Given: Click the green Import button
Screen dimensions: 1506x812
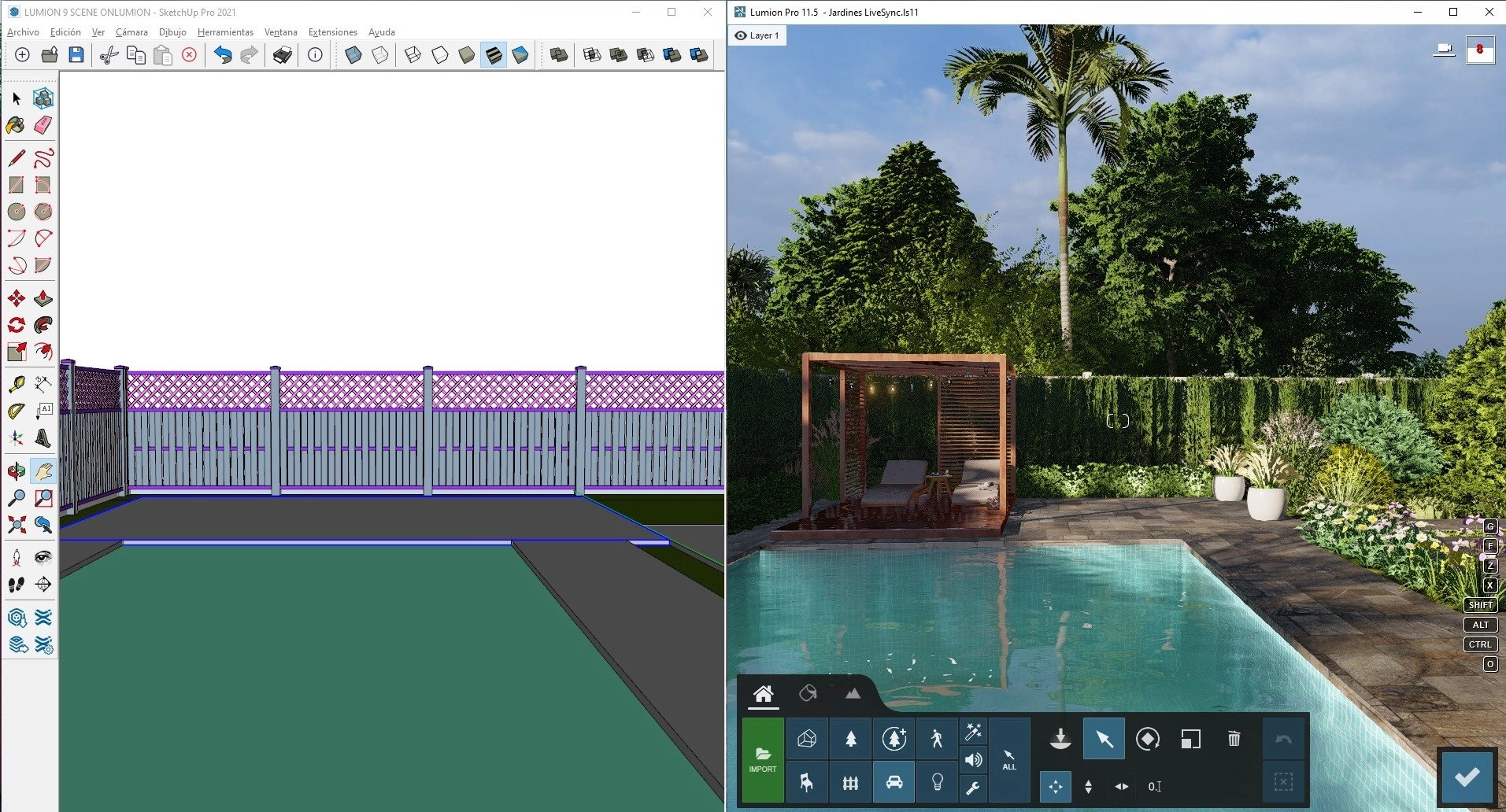Looking at the screenshot, I should [x=763, y=760].
